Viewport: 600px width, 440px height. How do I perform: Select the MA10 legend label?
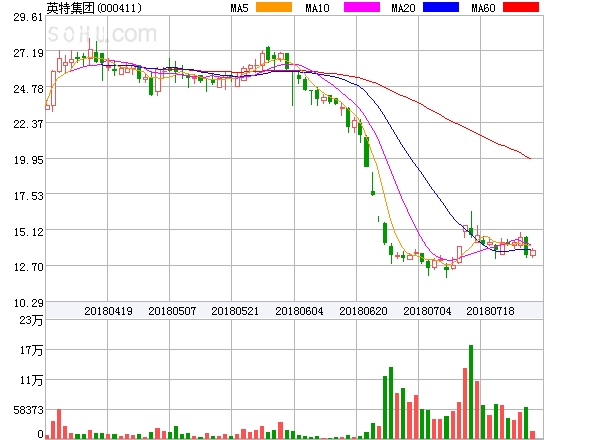[317, 8]
